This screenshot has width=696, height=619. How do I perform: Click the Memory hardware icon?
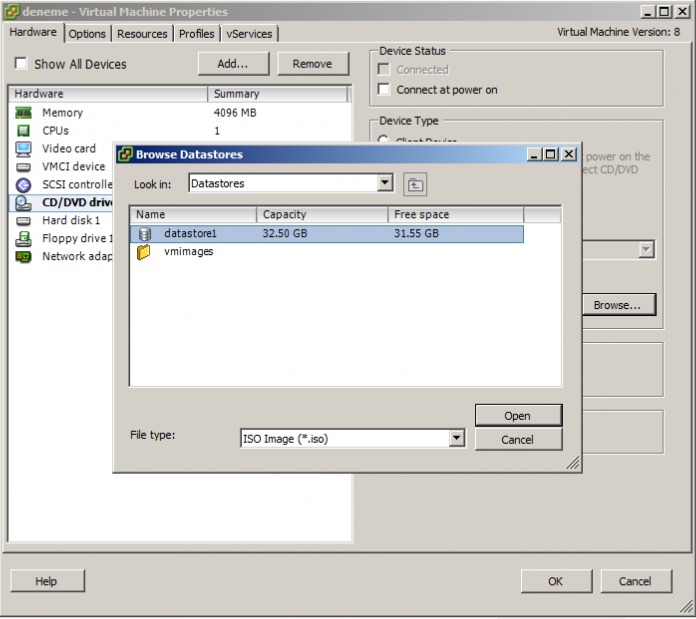point(24,113)
